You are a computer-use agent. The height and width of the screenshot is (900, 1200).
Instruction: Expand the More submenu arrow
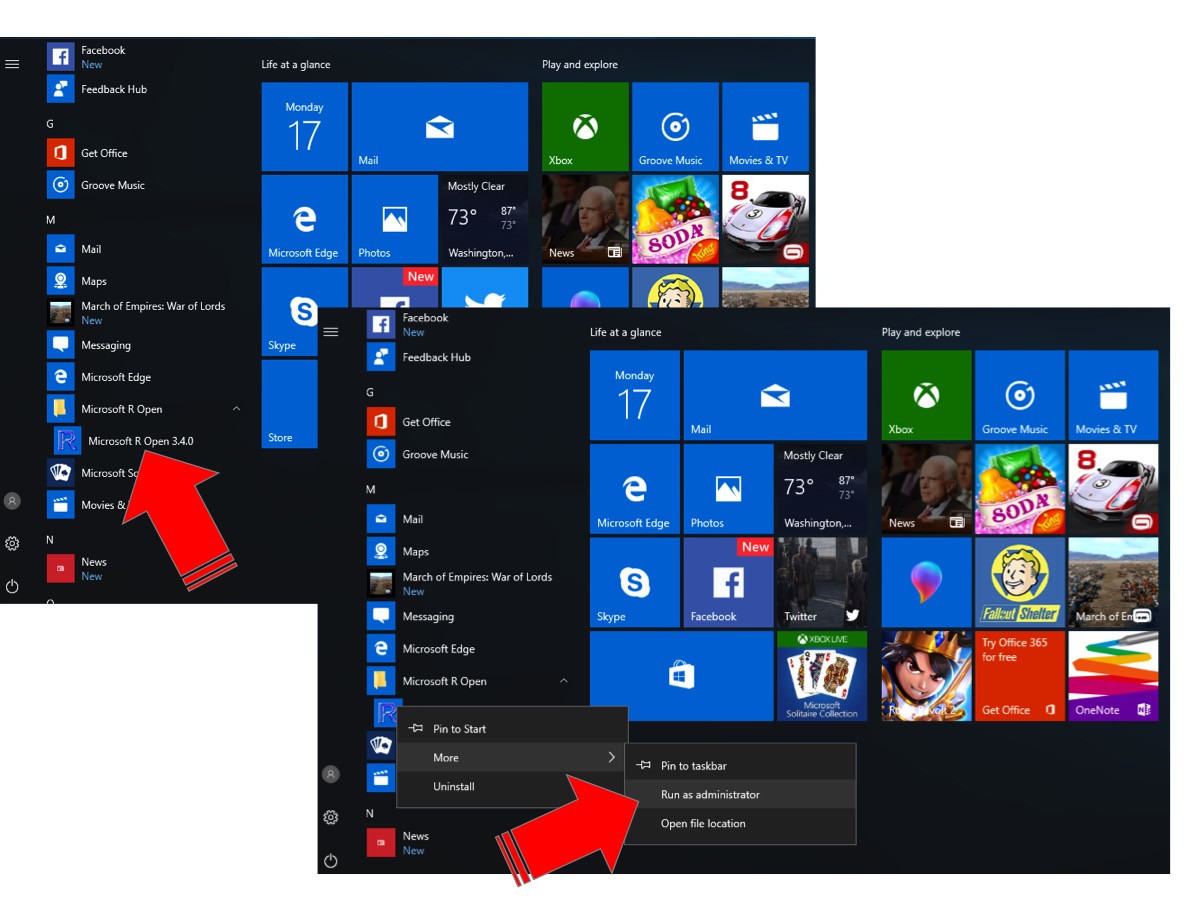pos(611,758)
